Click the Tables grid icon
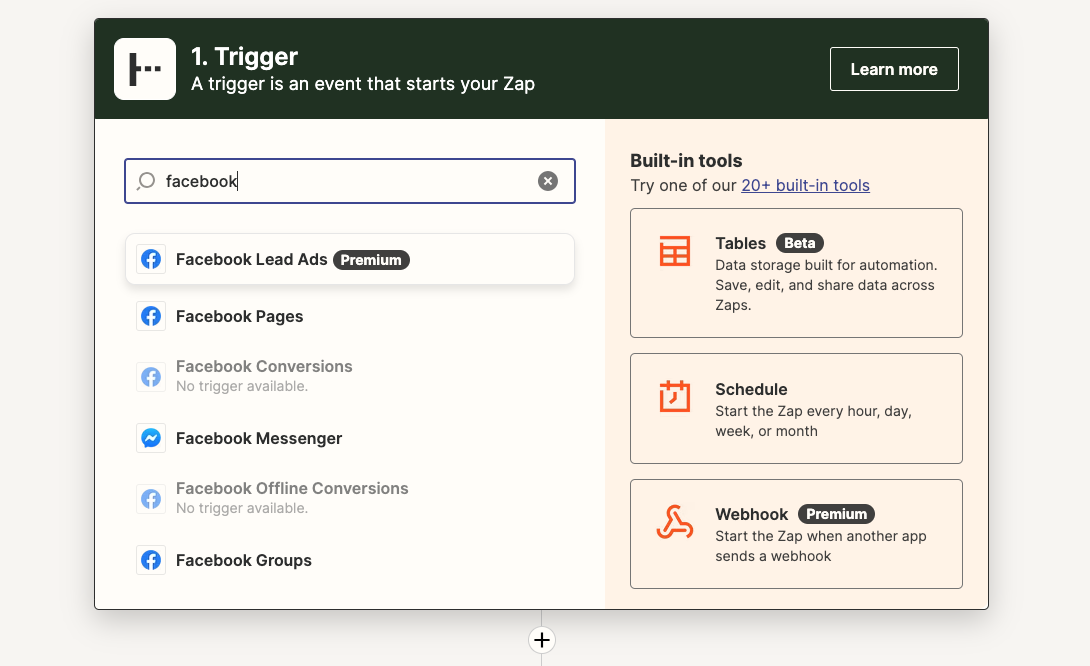The height and width of the screenshot is (666, 1090). point(674,251)
